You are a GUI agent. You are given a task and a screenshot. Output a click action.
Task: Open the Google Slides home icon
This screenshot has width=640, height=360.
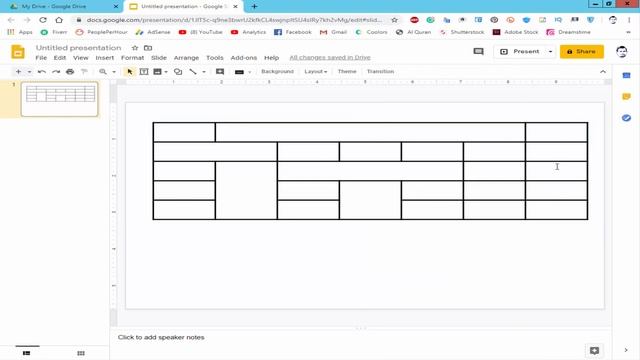(x=18, y=52)
